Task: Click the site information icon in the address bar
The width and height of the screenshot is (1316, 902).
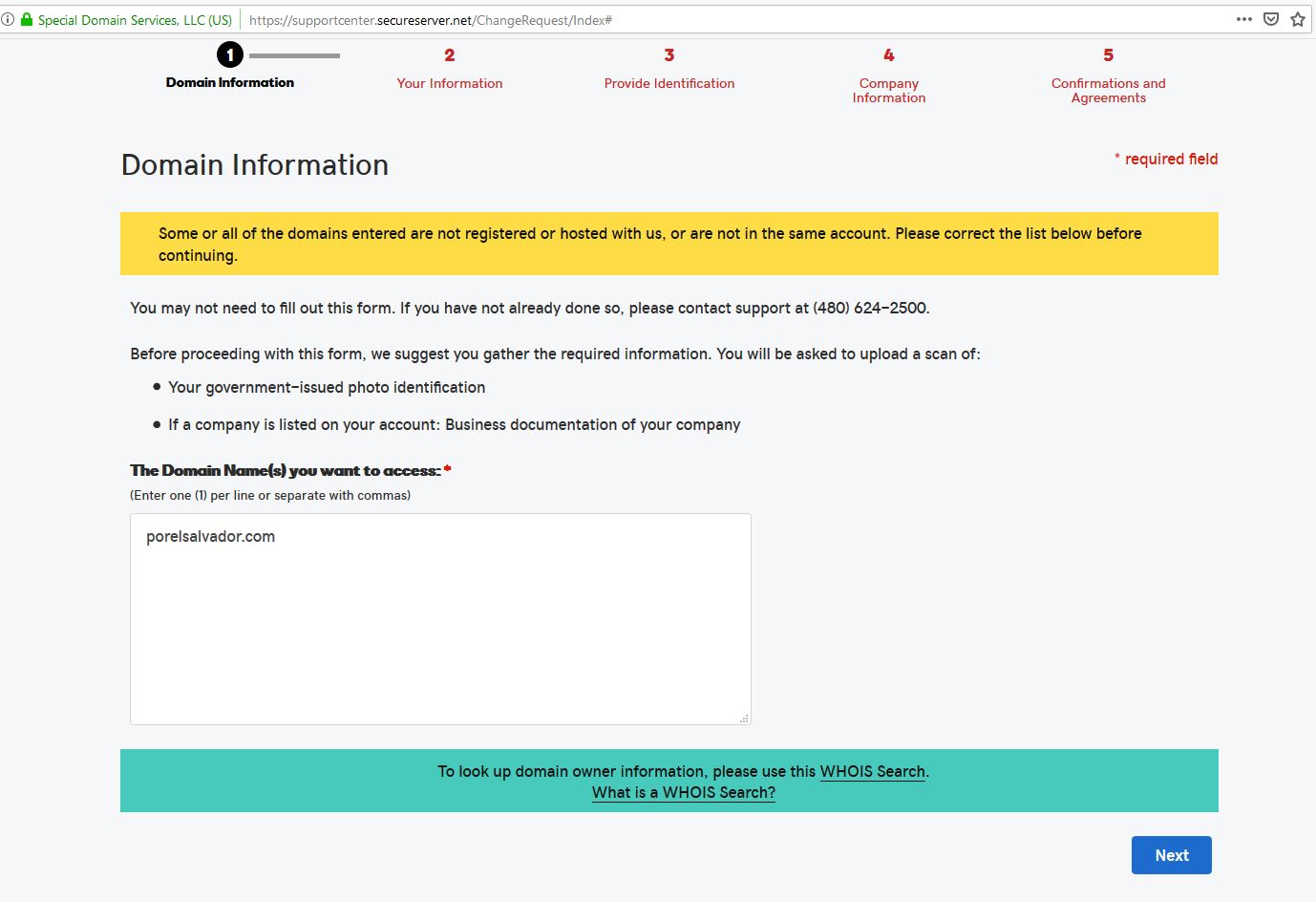Action: point(8,19)
